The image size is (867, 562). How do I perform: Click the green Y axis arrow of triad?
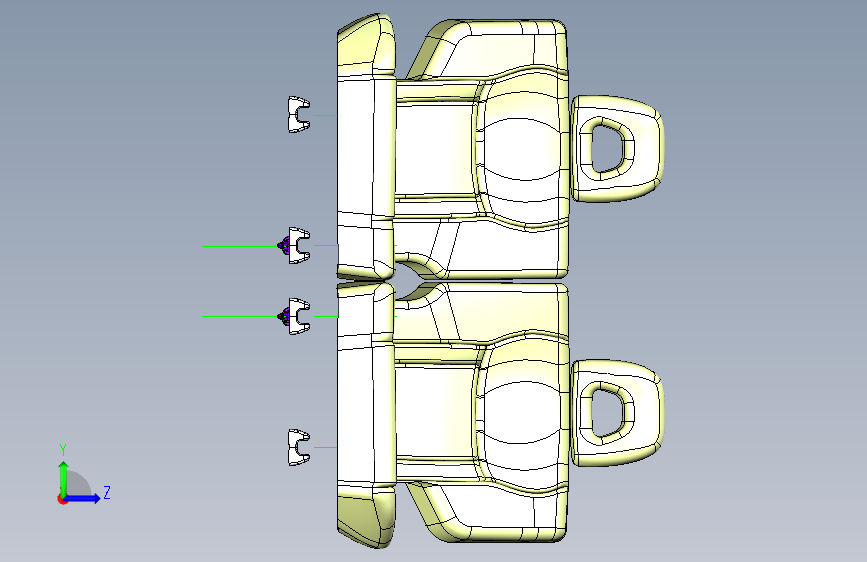pos(64,477)
